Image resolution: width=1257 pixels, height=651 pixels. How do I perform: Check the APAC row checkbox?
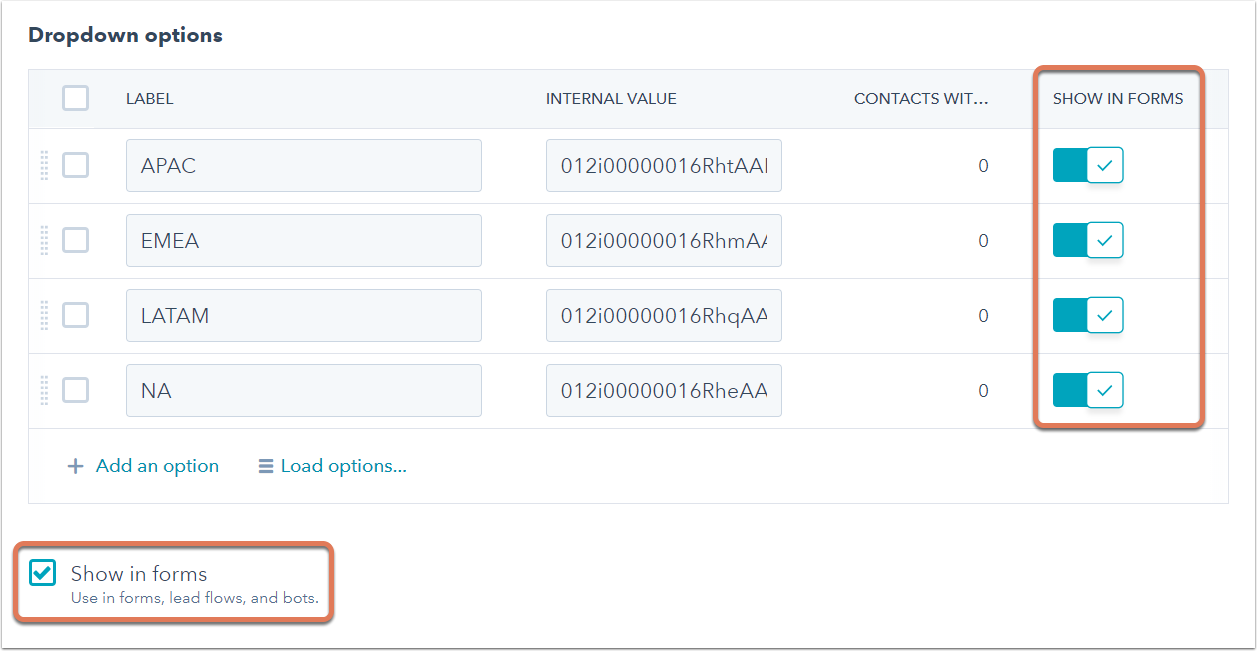point(75,165)
